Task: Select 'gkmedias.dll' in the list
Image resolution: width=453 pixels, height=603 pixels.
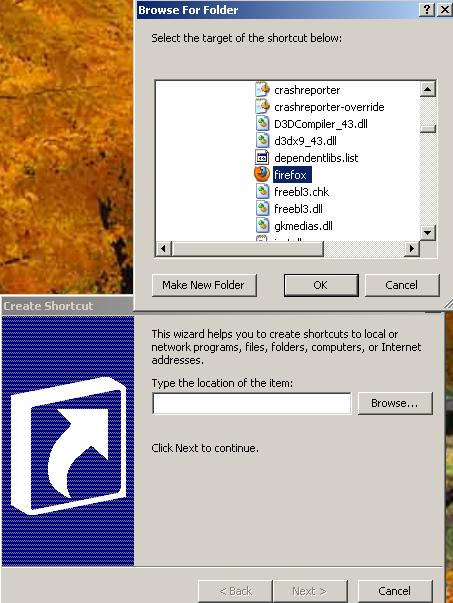Action: pyautogui.click(x=303, y=226)
